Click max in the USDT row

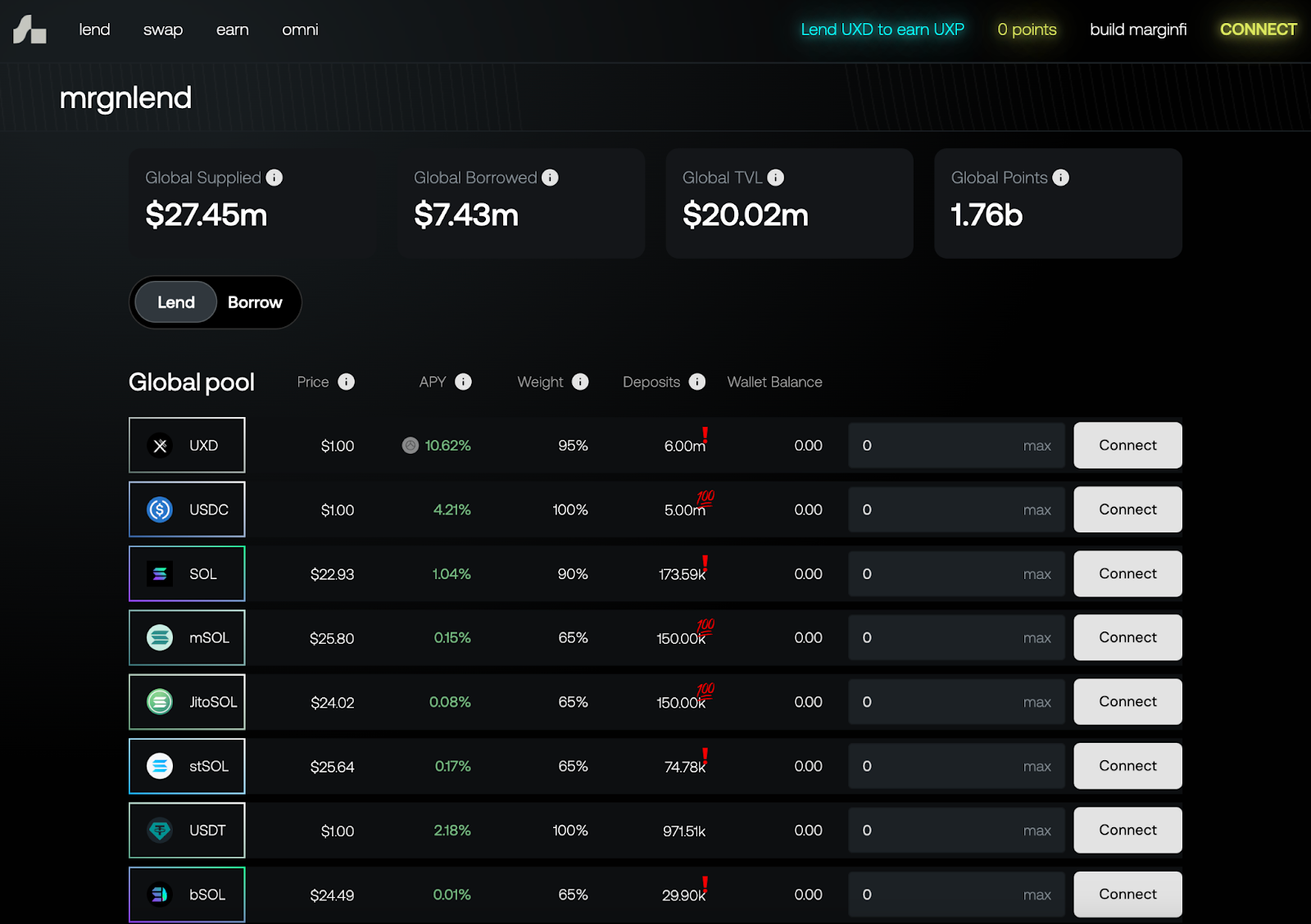1037,831
